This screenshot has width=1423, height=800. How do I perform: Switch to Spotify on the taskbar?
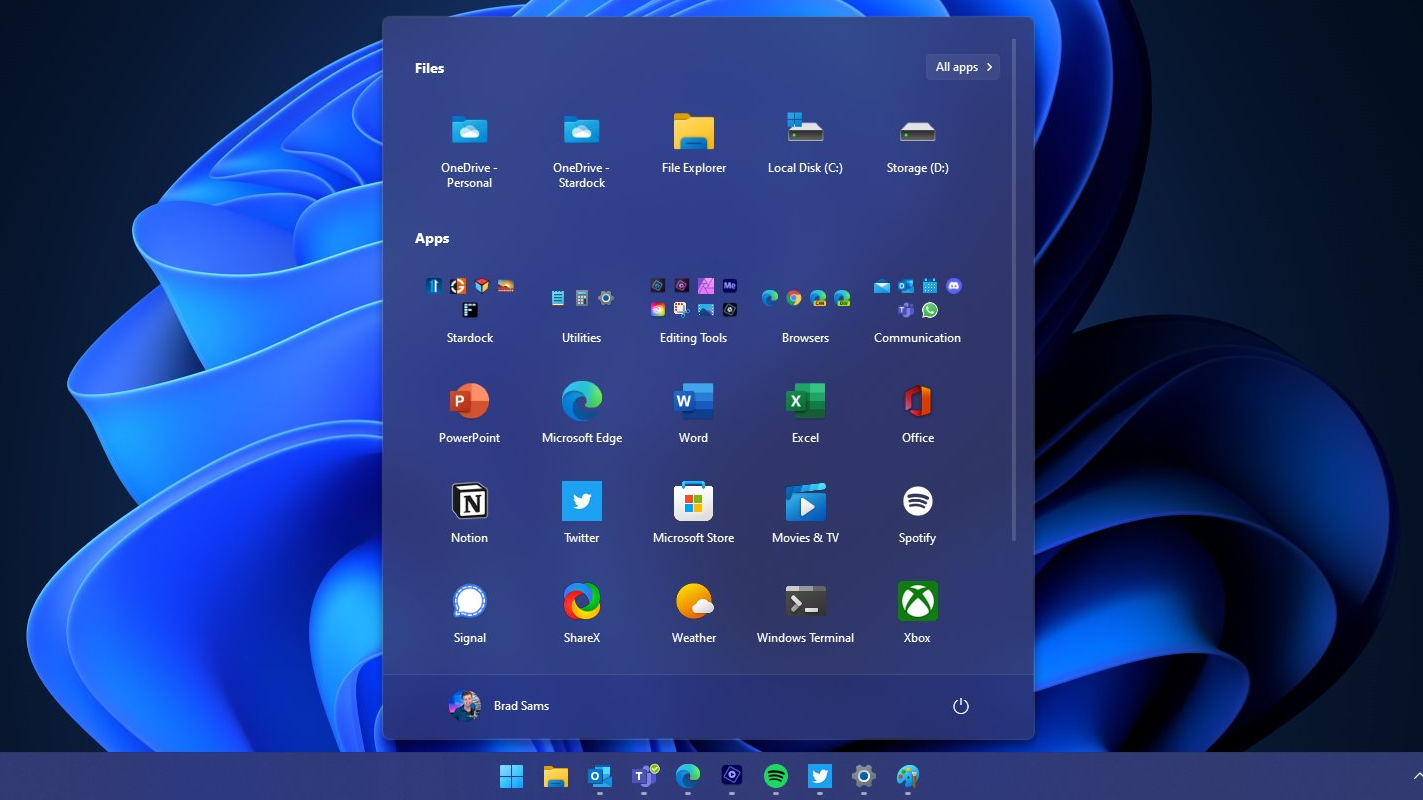(776, 776)
